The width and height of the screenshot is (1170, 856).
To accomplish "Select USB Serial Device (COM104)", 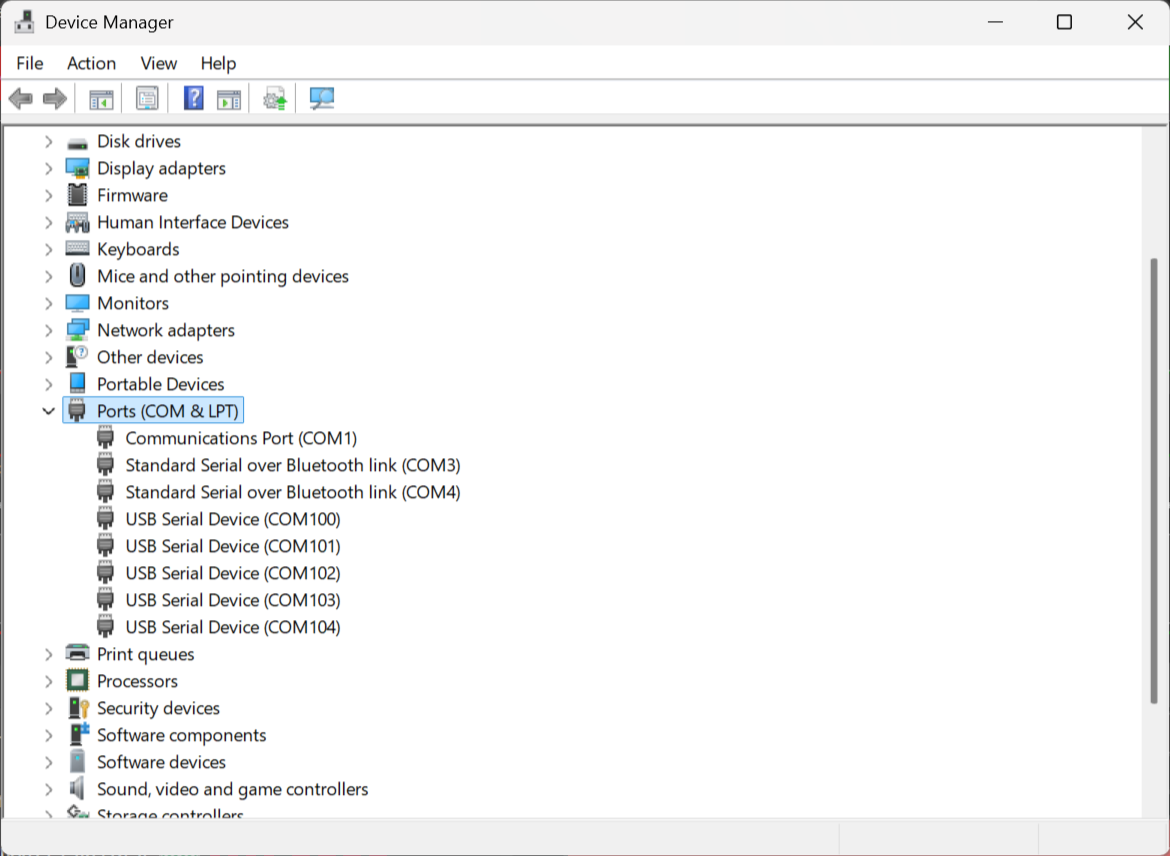I will (x=233, y=626).
